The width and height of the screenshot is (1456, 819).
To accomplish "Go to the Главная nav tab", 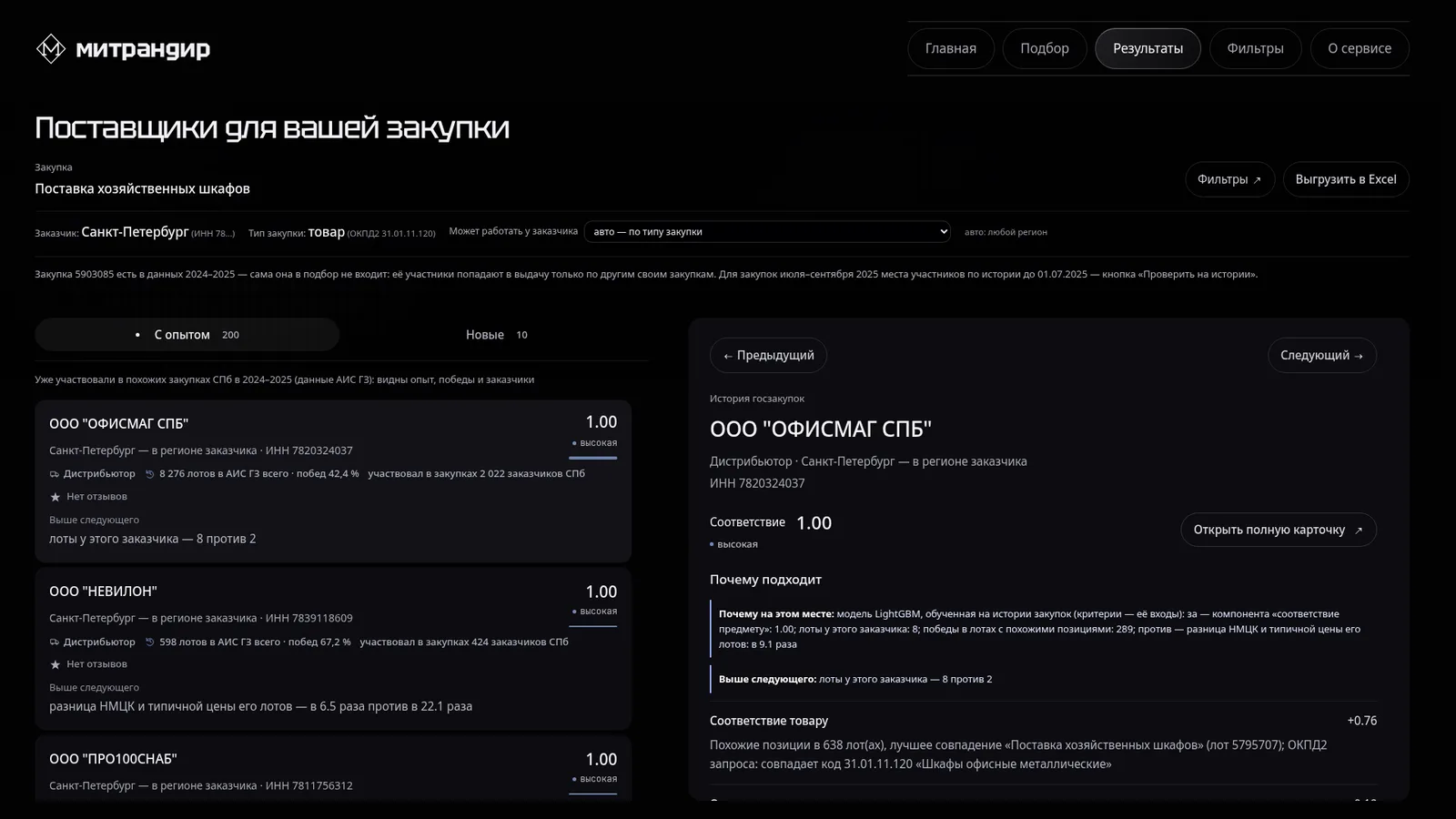I will 951,48.
